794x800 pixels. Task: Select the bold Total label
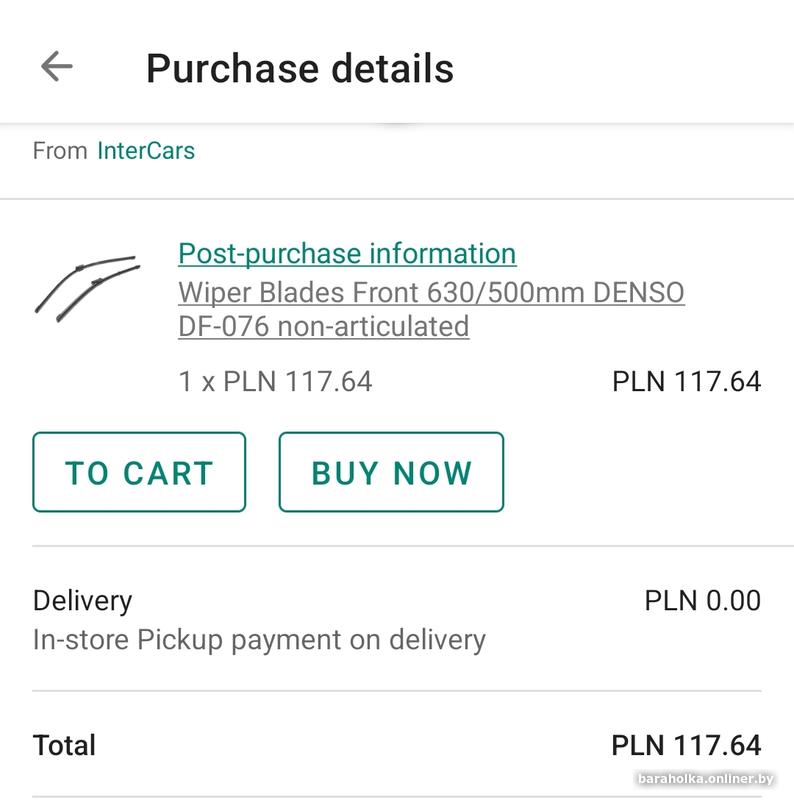coord(64,745)
